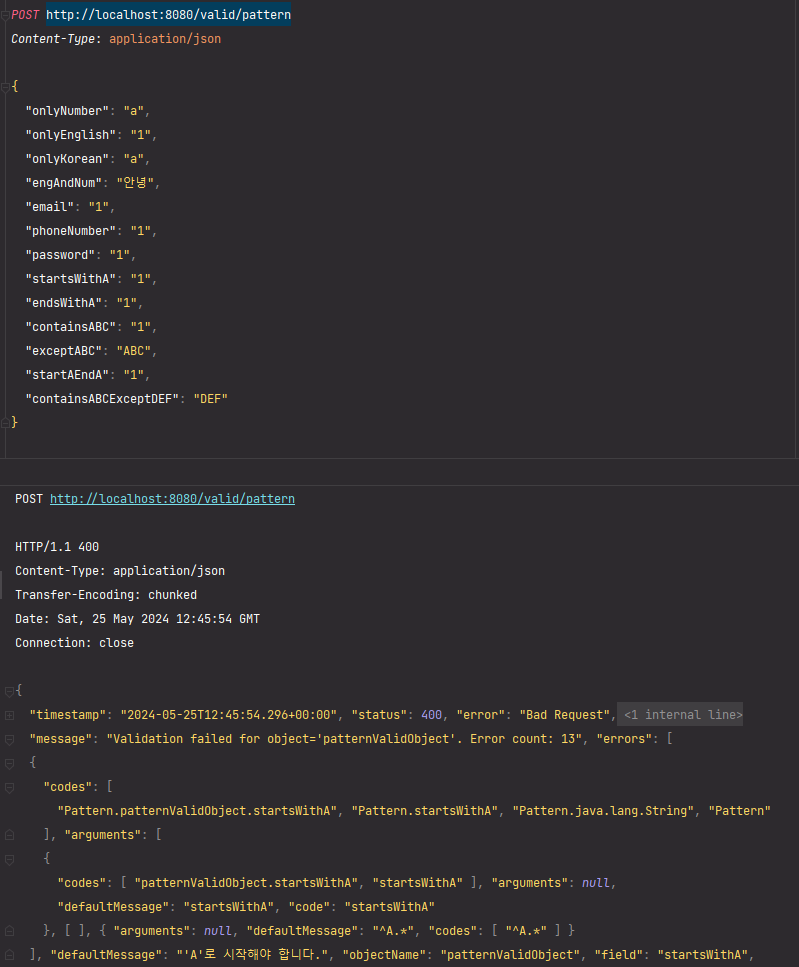Viewport: 799px width, 967px height.
Task: Click the "startsWithA" key in request body
Action: point(70,279)
